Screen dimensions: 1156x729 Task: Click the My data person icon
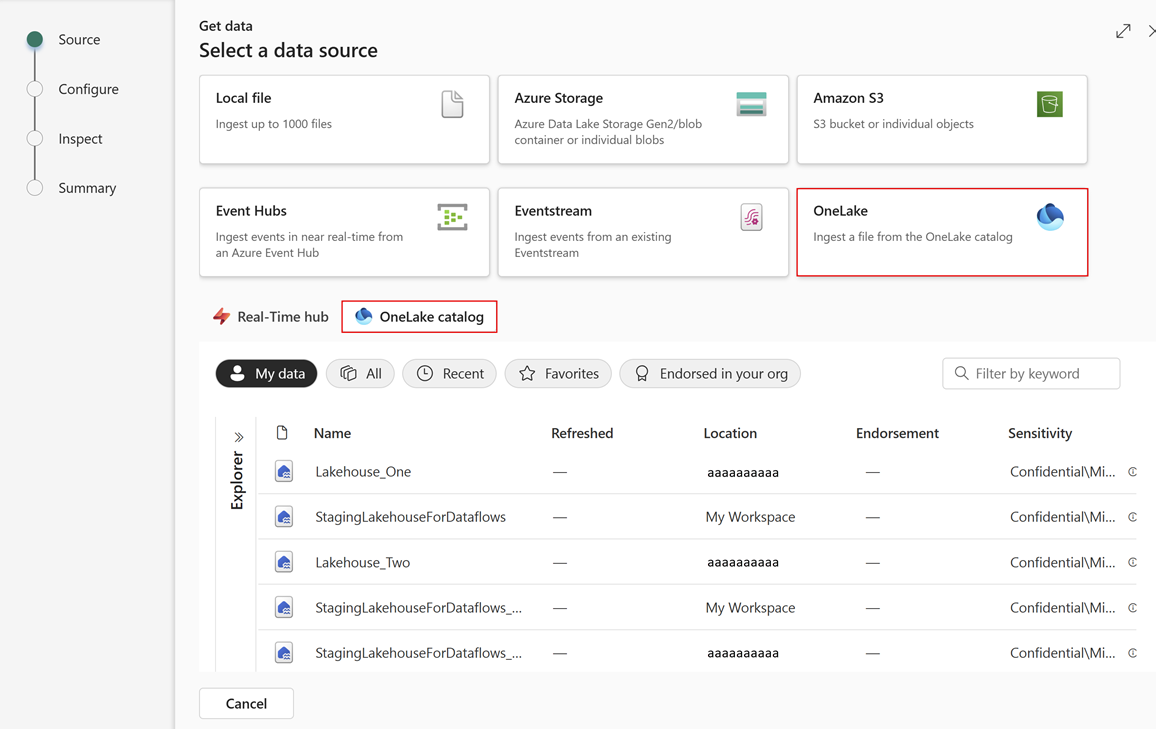coord(237,373)
